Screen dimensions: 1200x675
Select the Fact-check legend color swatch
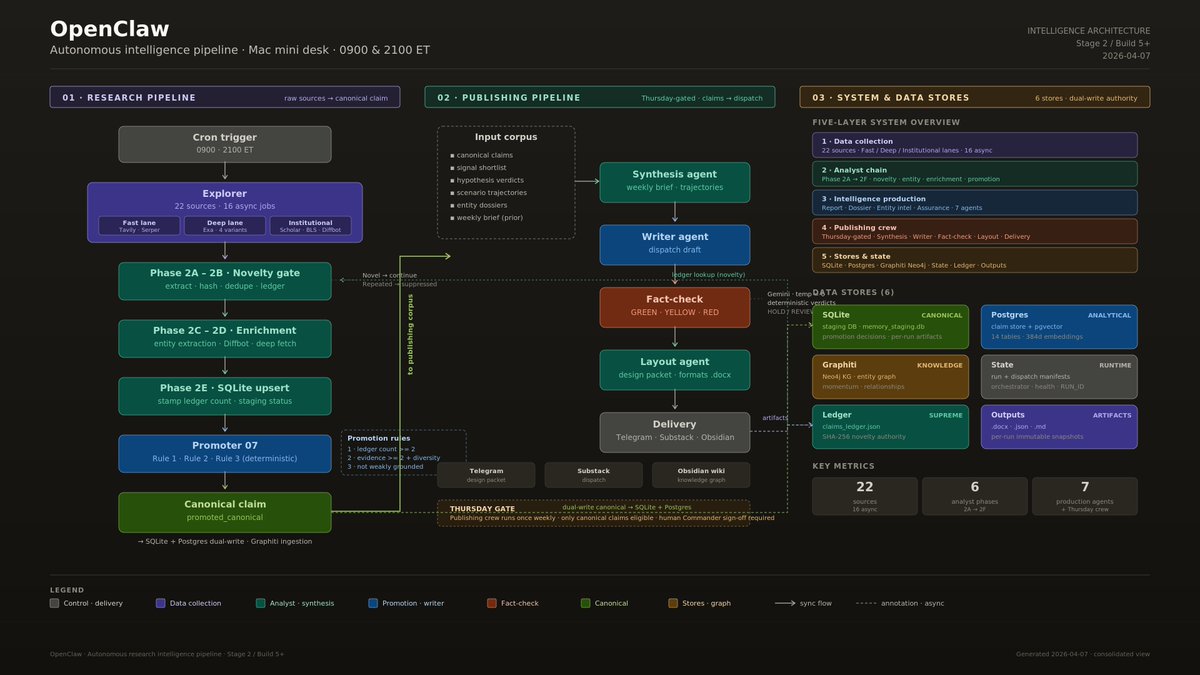[490, 603]
